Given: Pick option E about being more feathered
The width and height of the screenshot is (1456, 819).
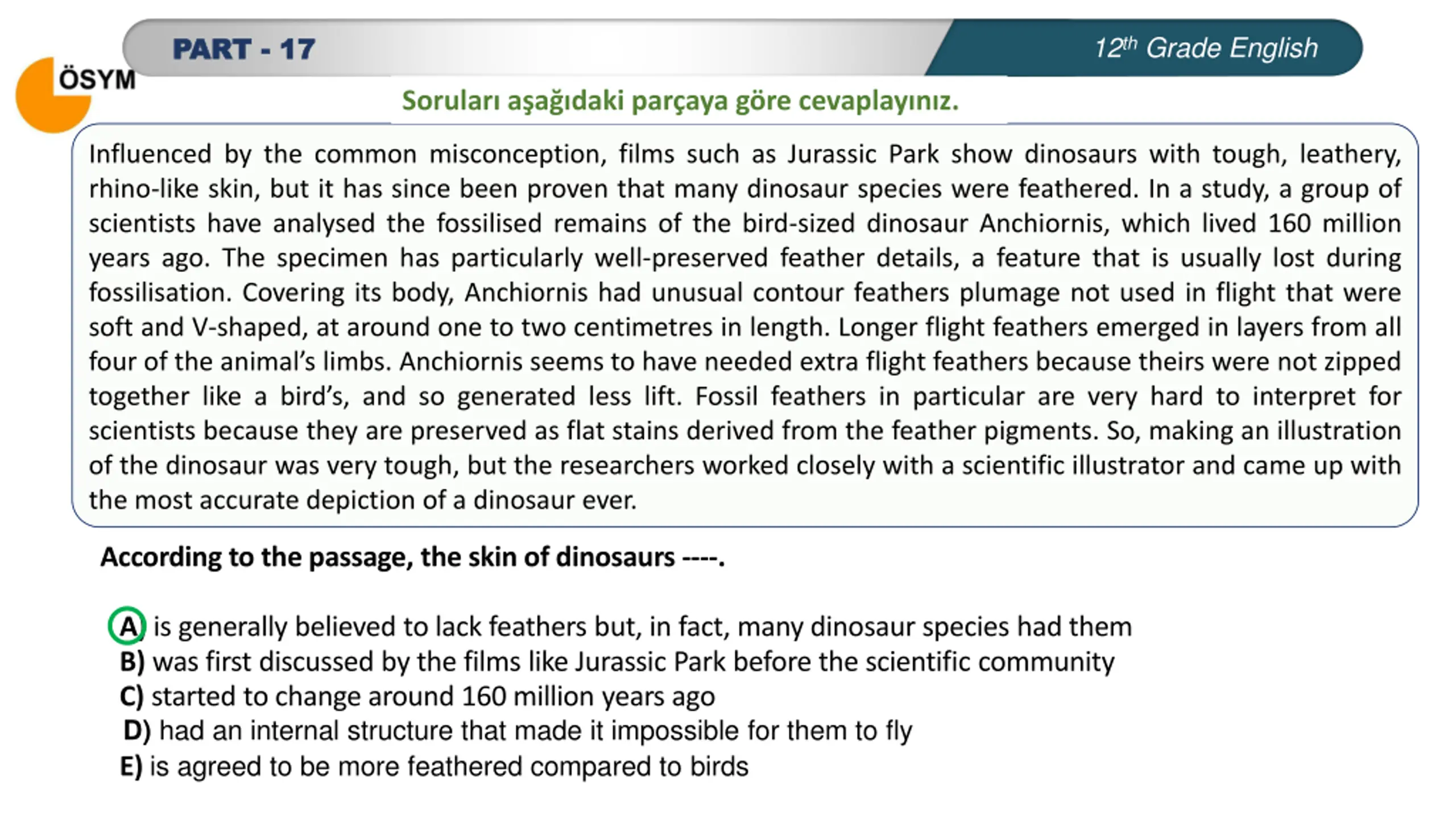Looking at the screenshot, I should pyautogui.click(x=434, y=766).
